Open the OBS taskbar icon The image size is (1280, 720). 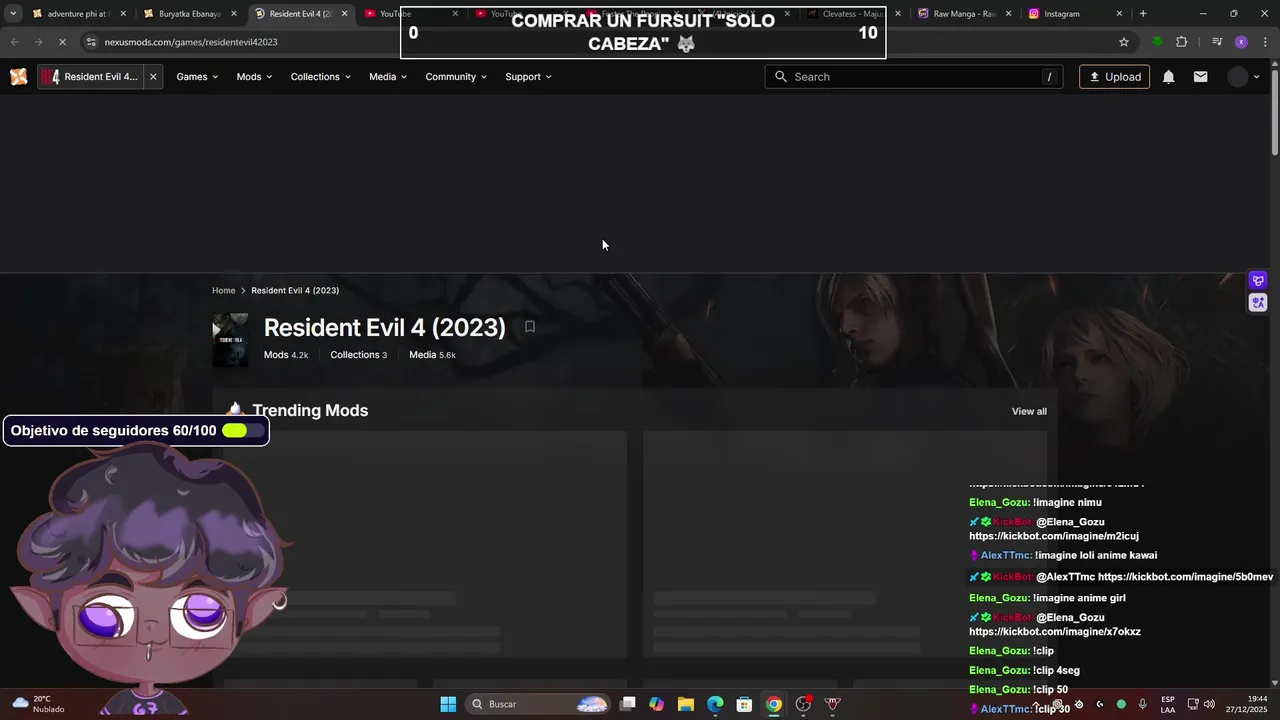click(803, 704)
